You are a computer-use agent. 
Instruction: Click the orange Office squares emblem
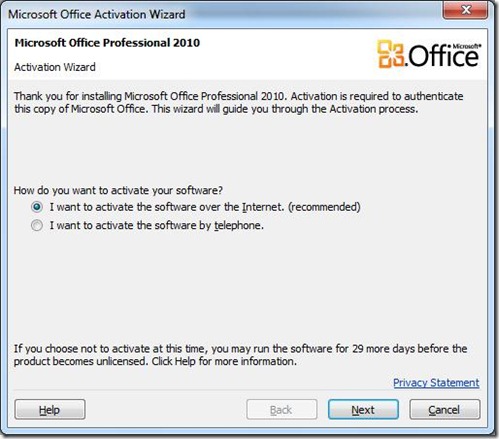tap(391, 54)
